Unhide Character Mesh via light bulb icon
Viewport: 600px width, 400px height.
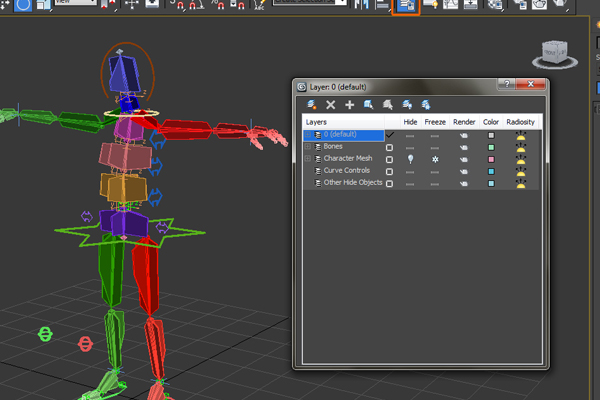click(410, 159)
